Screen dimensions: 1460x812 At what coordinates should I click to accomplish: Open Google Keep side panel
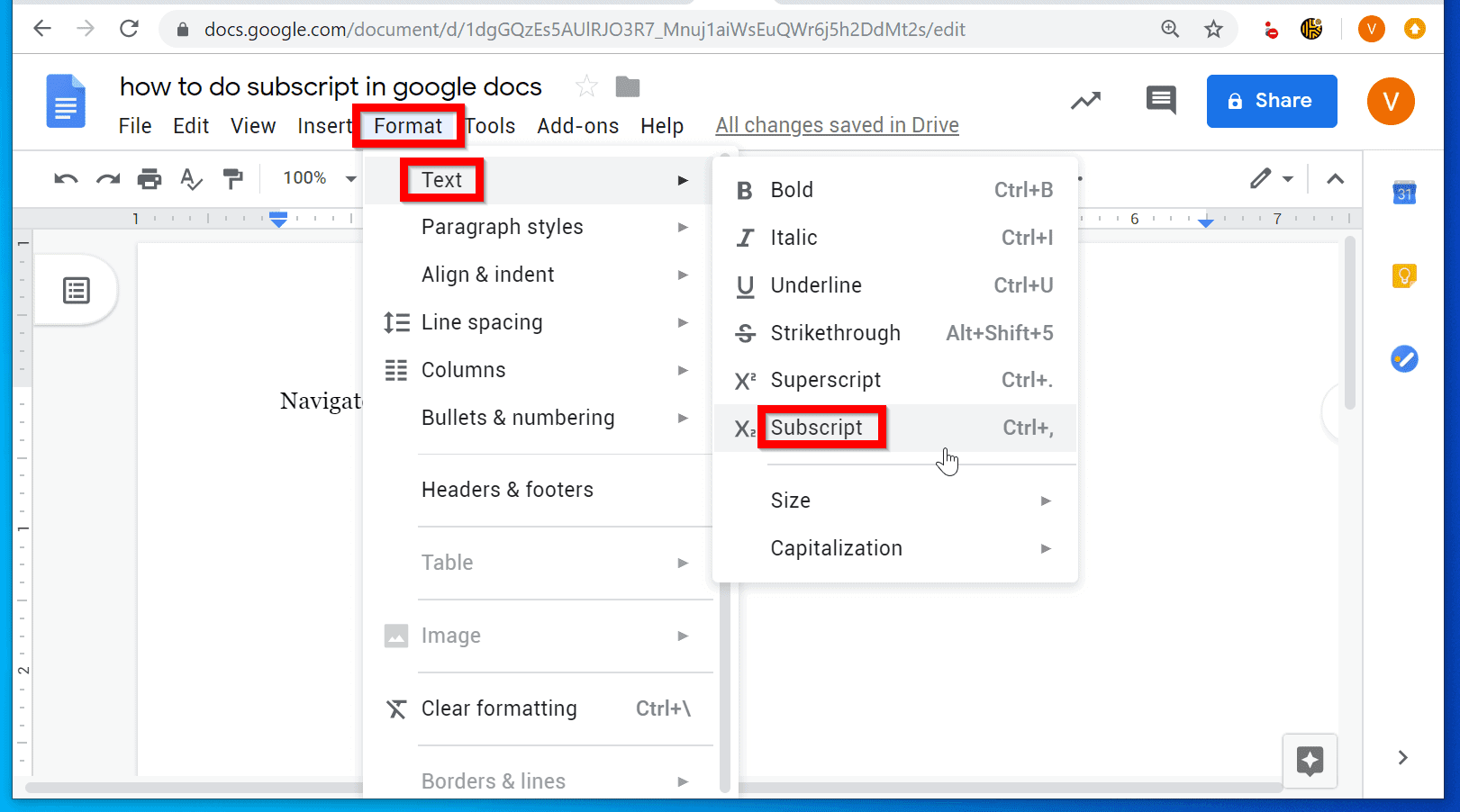tap(1404, 275)
